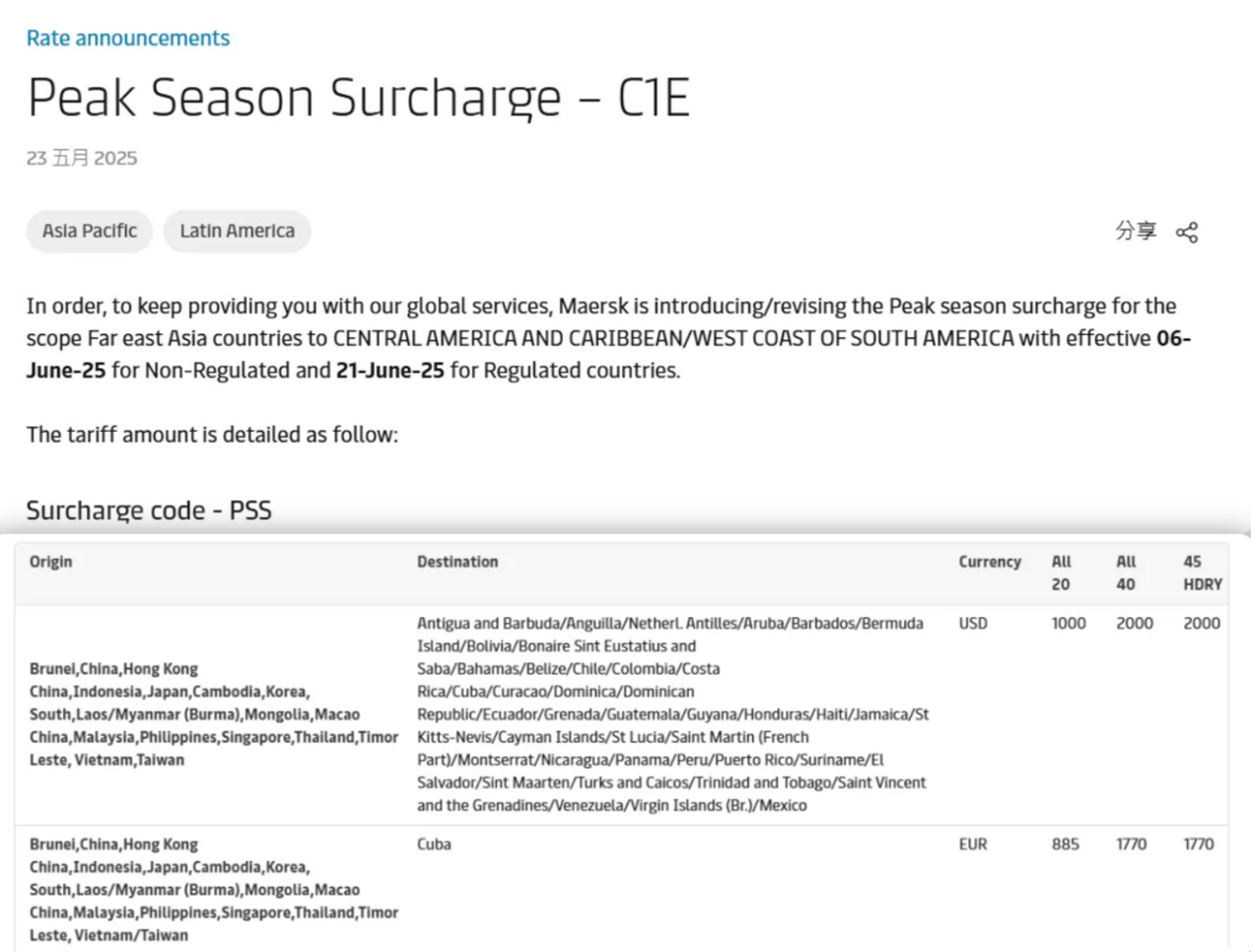Screen dimensions: 1251x952
Task: Click the EUR currency cell
Action: (973, 845)
